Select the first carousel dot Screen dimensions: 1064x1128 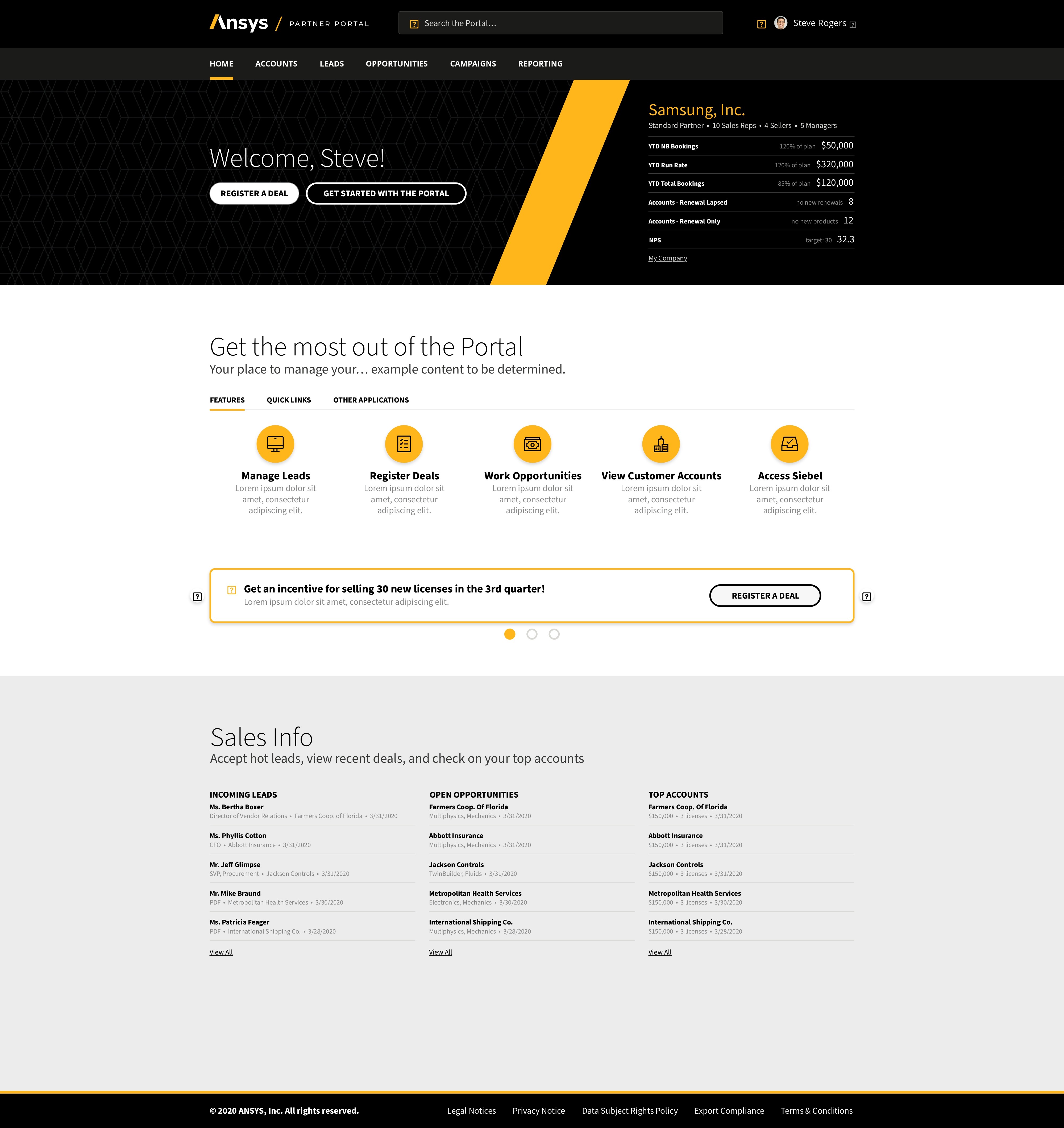tap(510, 634)
